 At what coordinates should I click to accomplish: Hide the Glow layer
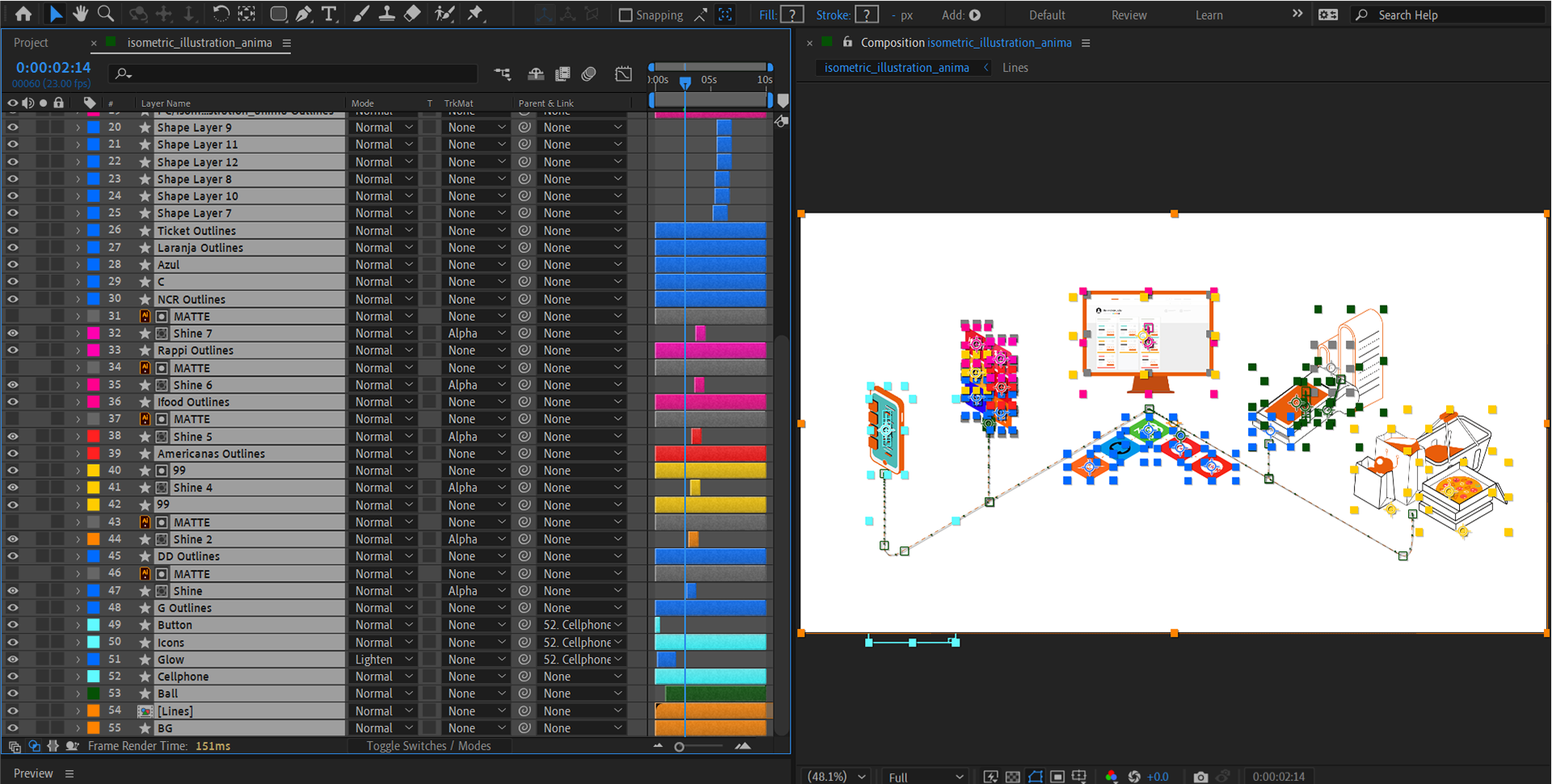(x=12, y=660)
